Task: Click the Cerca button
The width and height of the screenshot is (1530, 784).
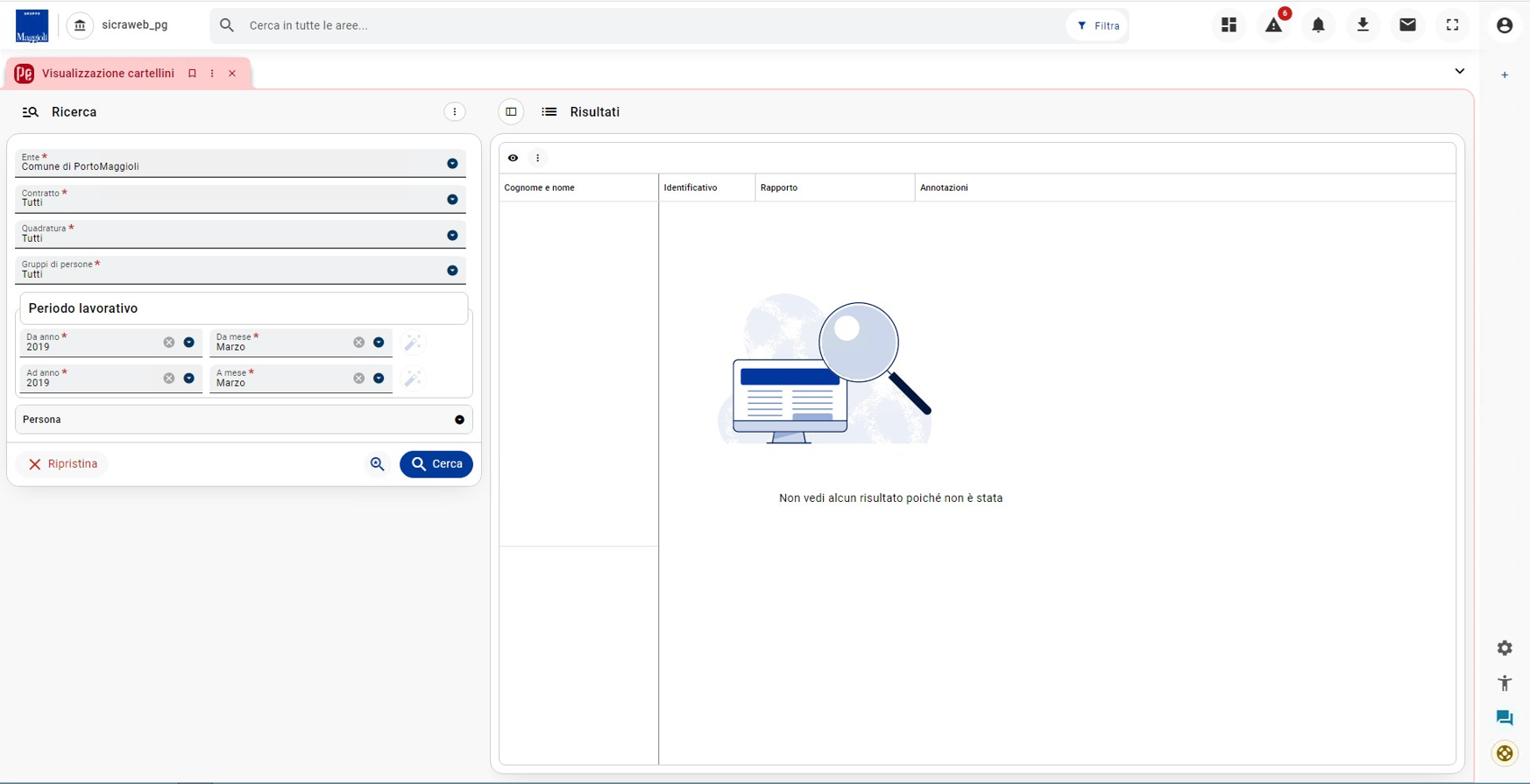Action: coord(436,464)
